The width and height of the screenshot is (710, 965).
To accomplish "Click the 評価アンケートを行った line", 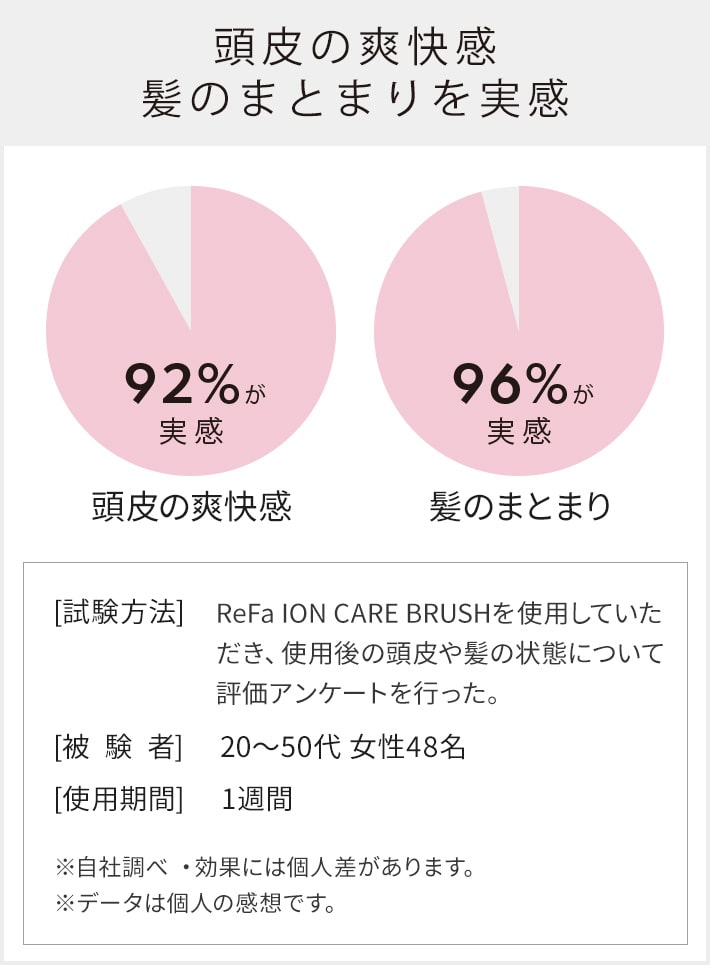I will pyautogui.click(x=358, y=693).
